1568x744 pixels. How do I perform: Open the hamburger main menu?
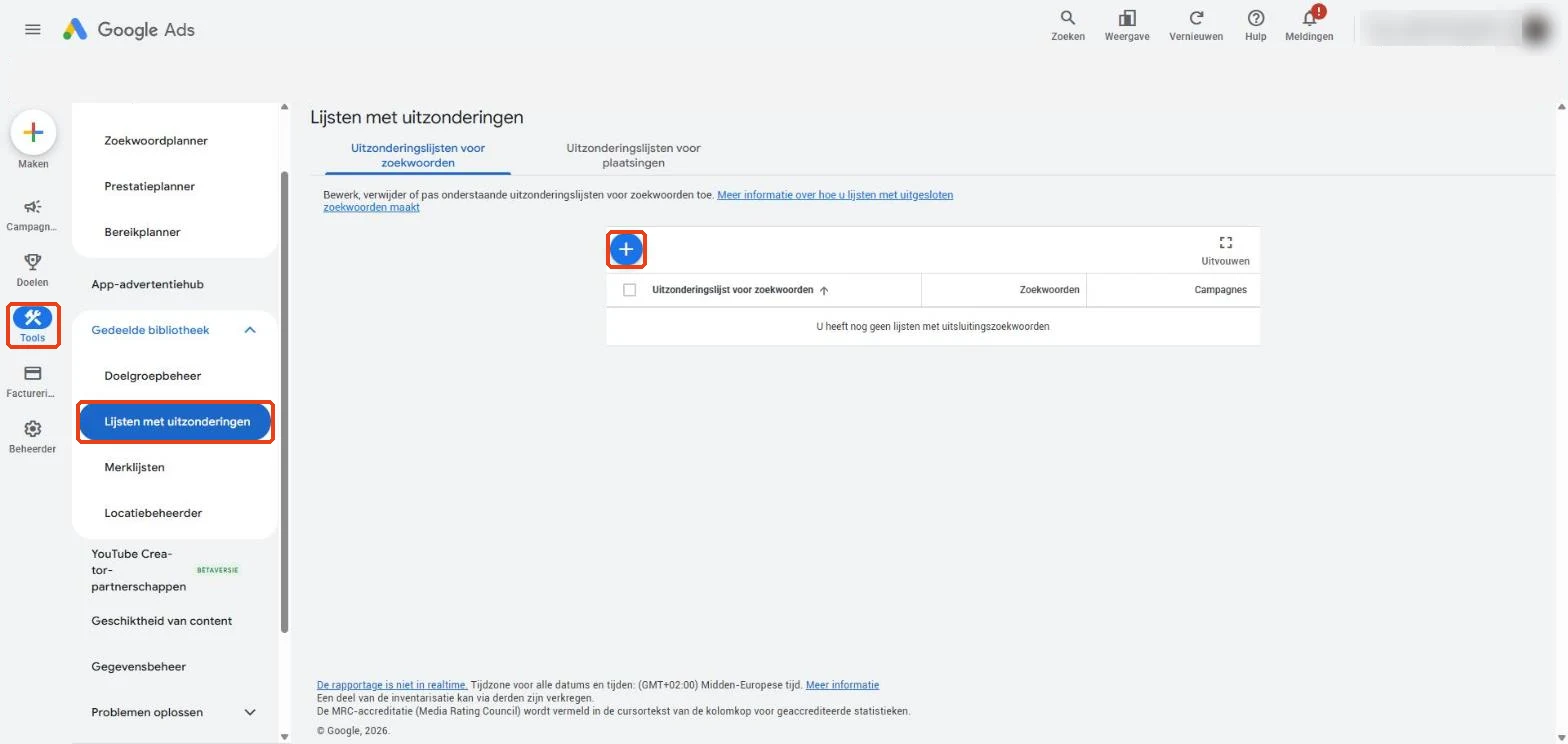click(x=33, y=29)
